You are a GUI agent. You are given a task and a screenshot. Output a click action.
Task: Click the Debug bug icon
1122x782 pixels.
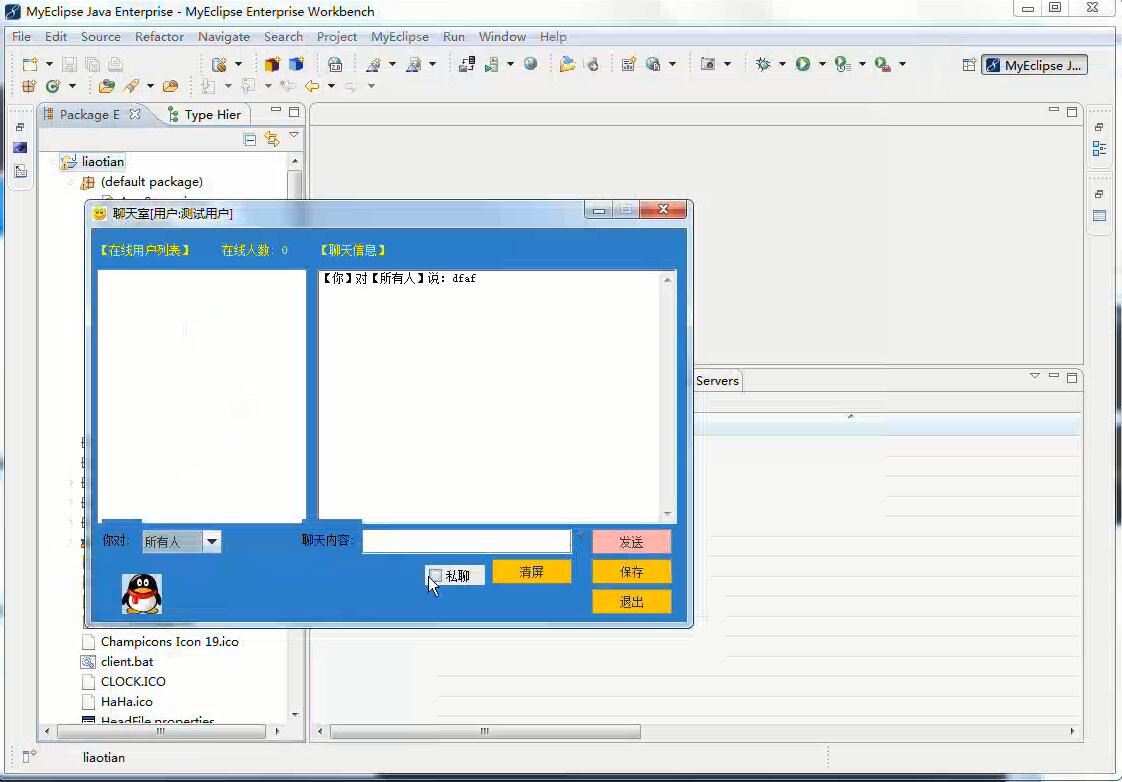click(763, 64)
